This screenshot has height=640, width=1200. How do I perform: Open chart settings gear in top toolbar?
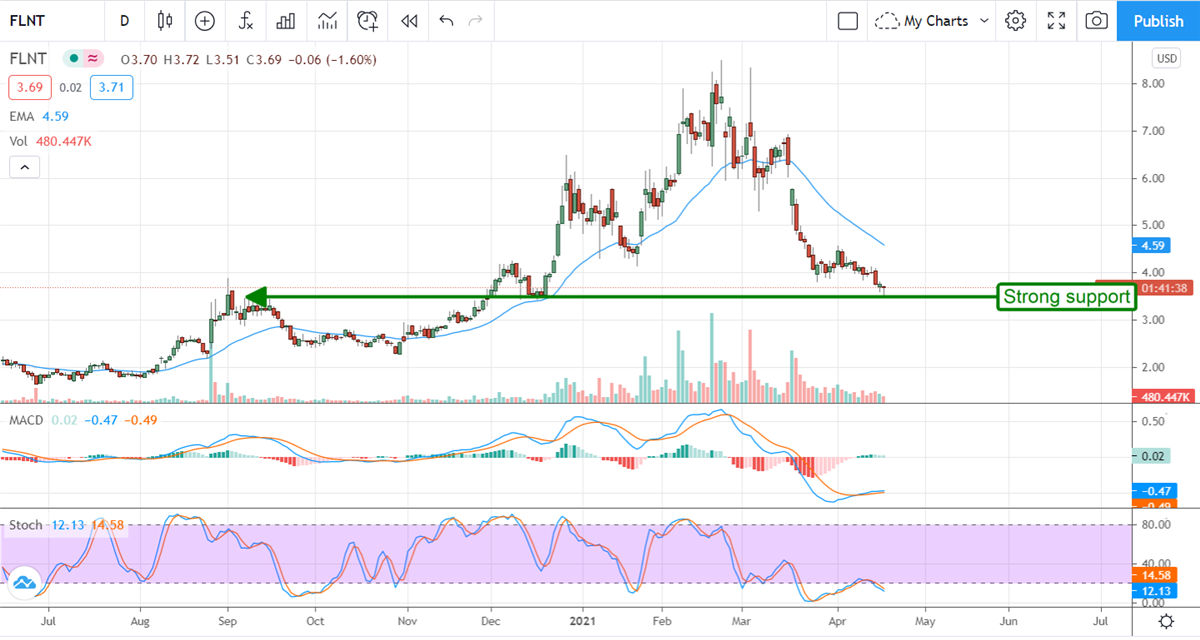click(x=1016, y=20)
